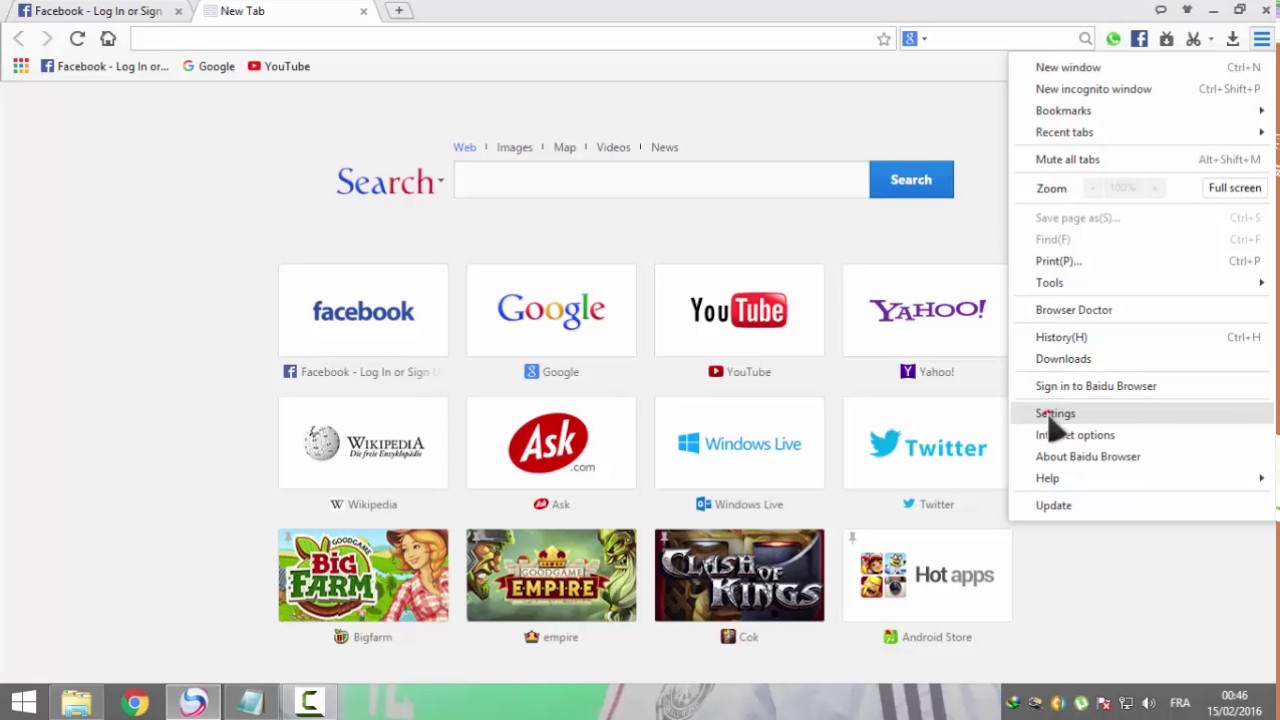
Task: Open YouTube bookmark in bookmarks bar
Action: (279, 66)
